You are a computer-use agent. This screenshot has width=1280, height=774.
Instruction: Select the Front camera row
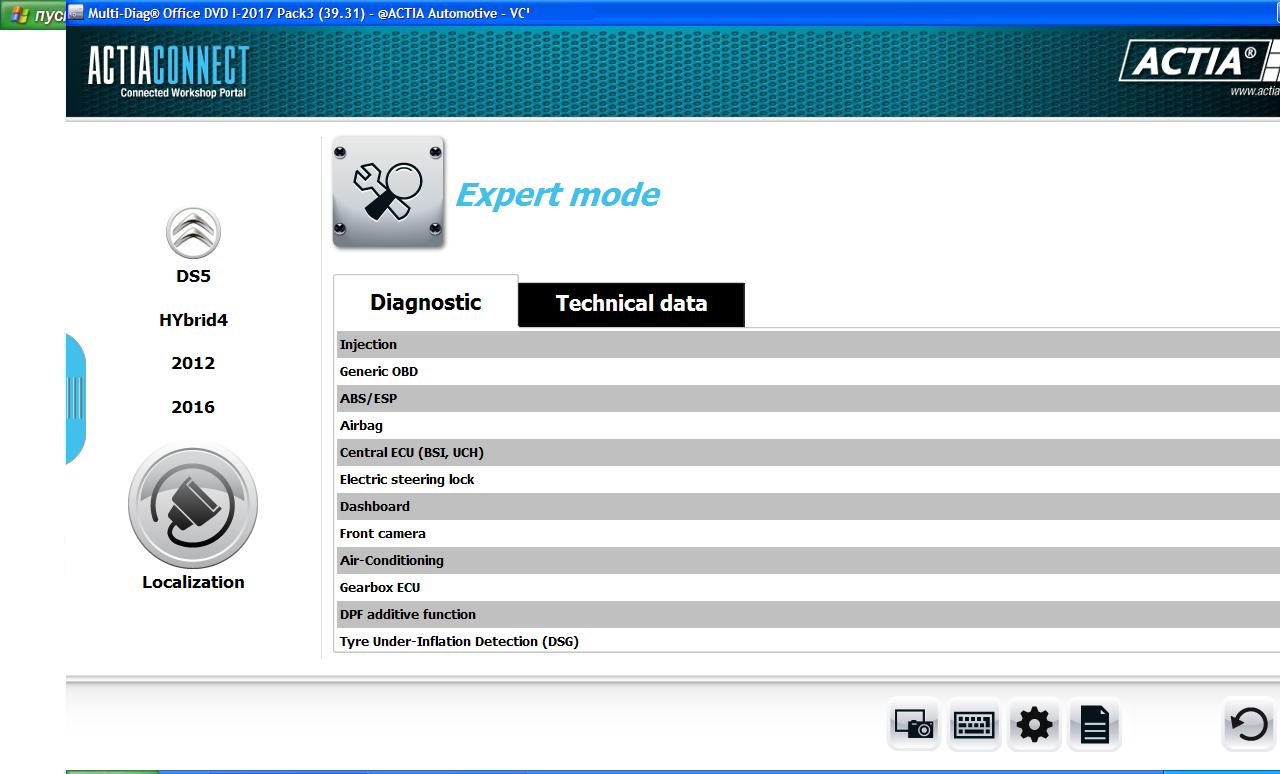pos(808,533)
